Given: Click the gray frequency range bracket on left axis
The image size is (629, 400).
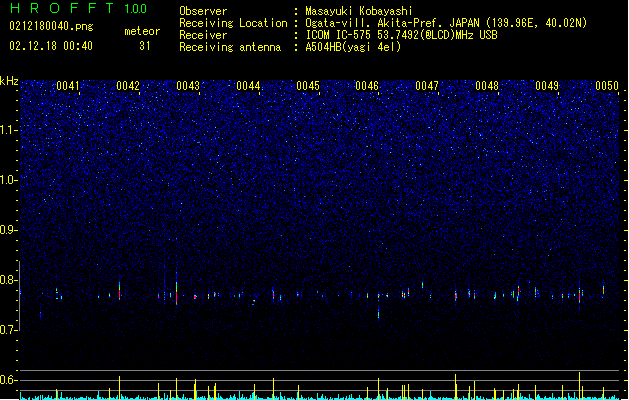Looking at the screenshot, I should click(x=20, y=296).
